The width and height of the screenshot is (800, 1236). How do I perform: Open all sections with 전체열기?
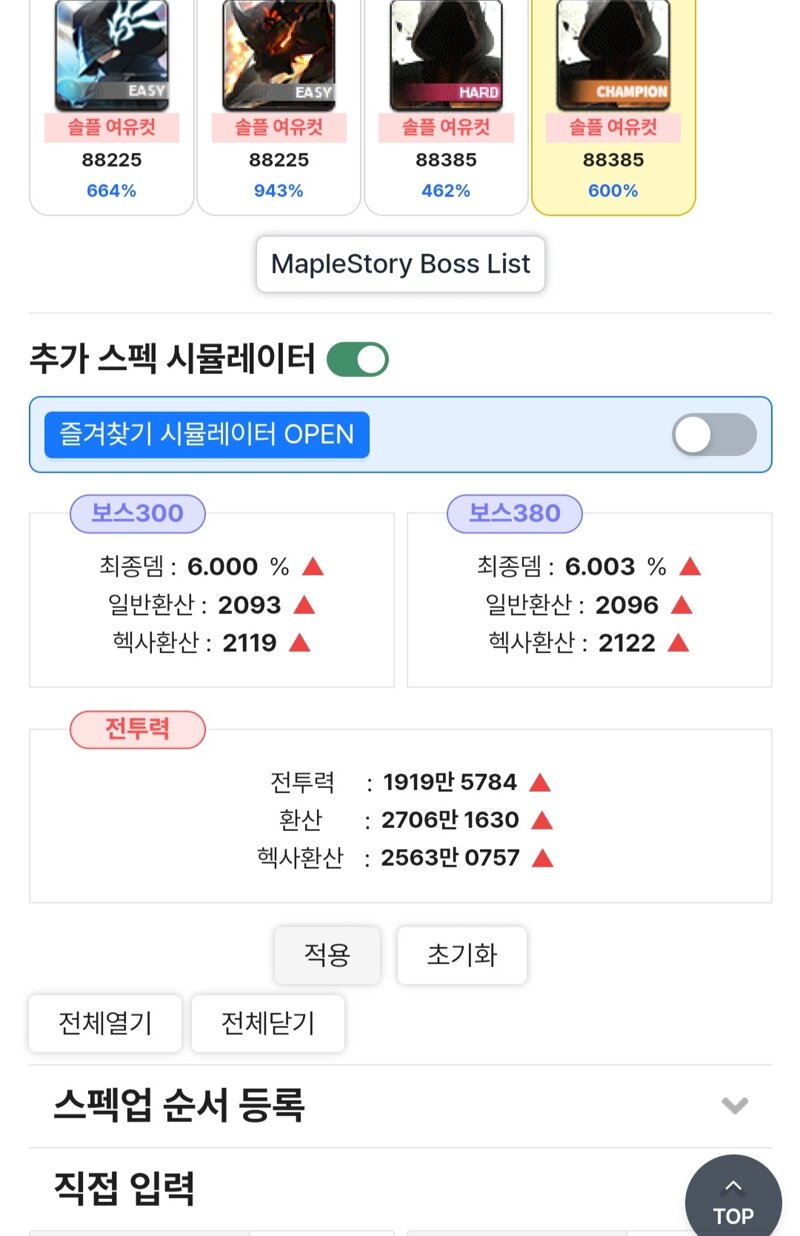pos(105,1023)
